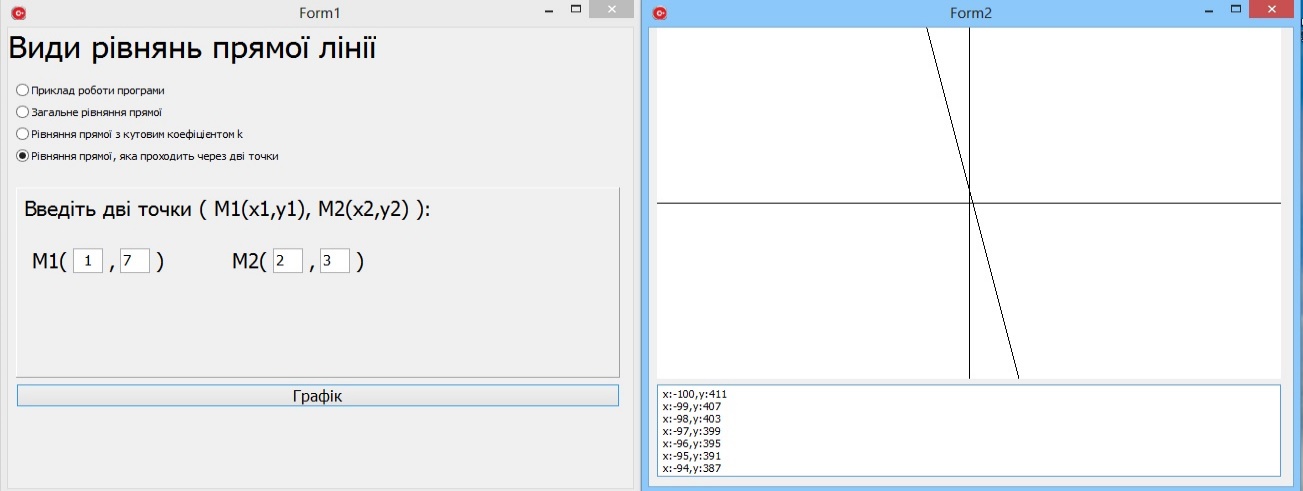
Task: Focus the M1 x1 field containing 1
Action: point(88,261)
